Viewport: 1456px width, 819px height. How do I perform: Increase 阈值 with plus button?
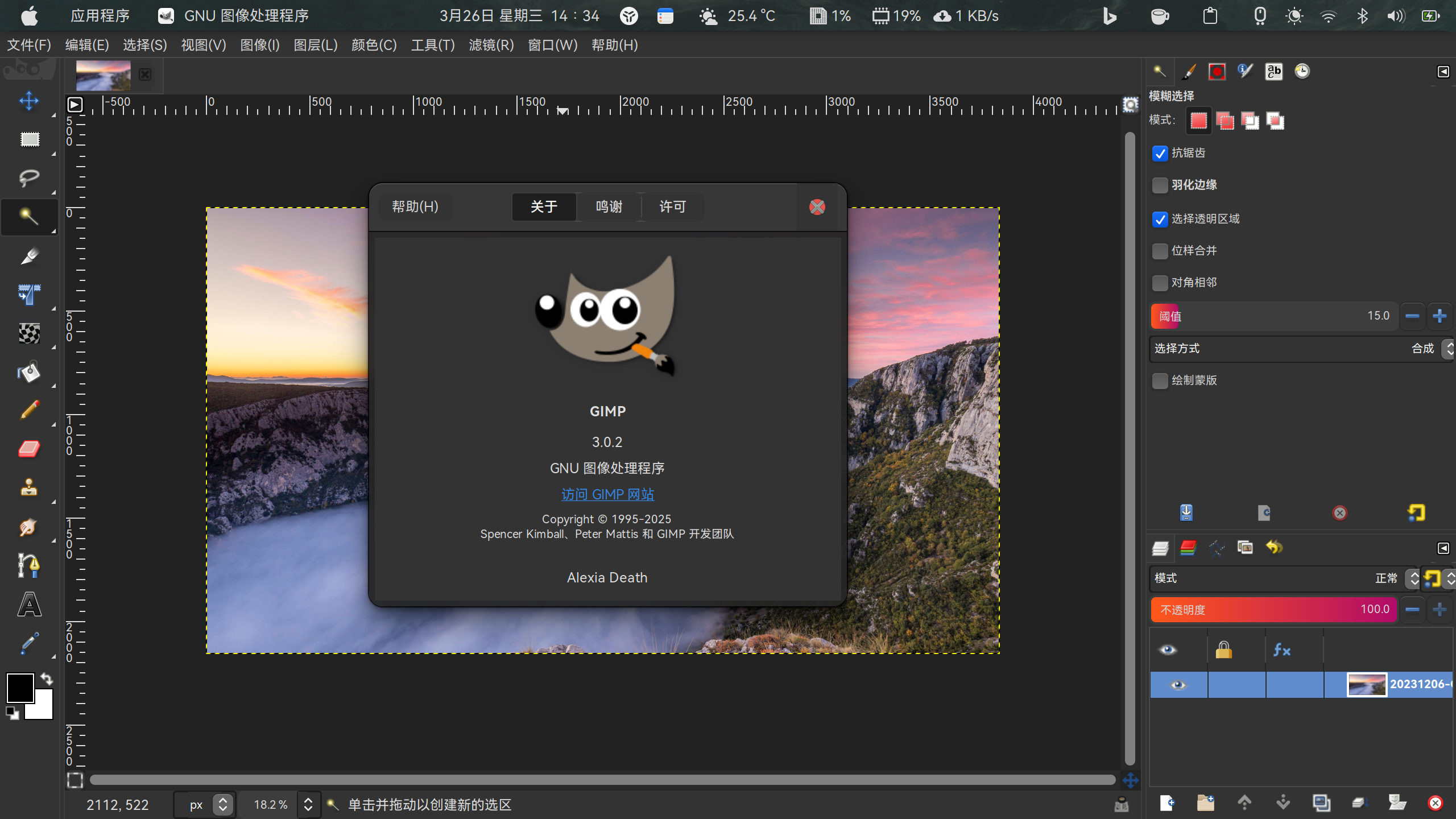[1440, 316]
